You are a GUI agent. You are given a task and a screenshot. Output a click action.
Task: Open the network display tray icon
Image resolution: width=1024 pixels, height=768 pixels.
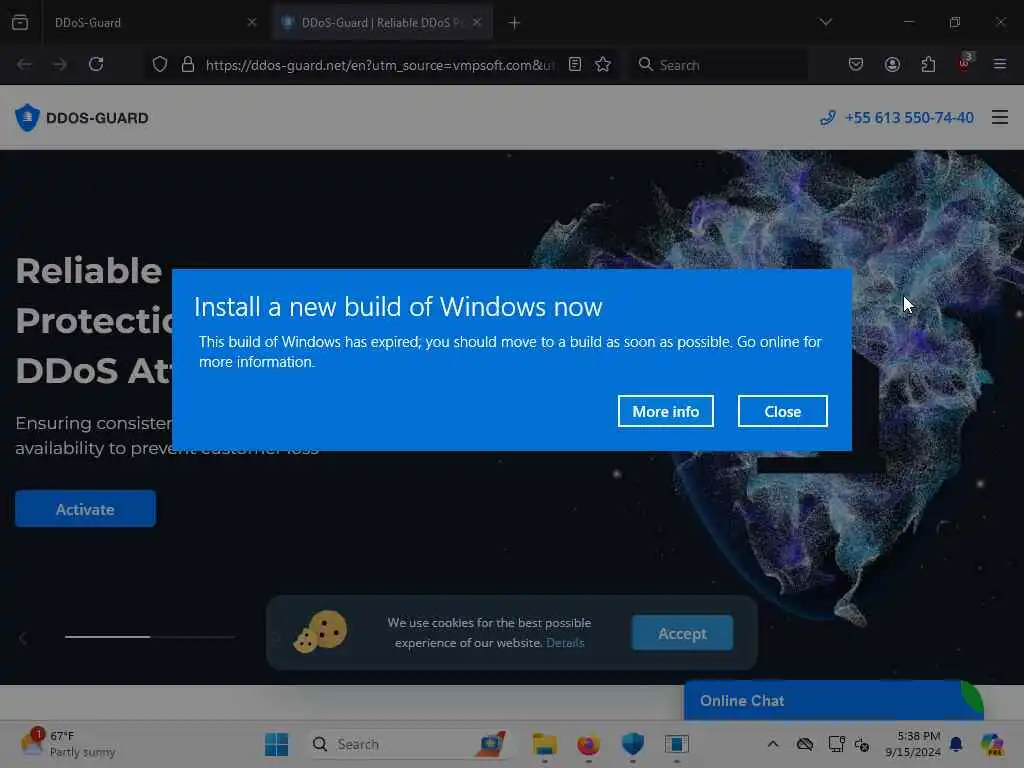coord(837,744)
